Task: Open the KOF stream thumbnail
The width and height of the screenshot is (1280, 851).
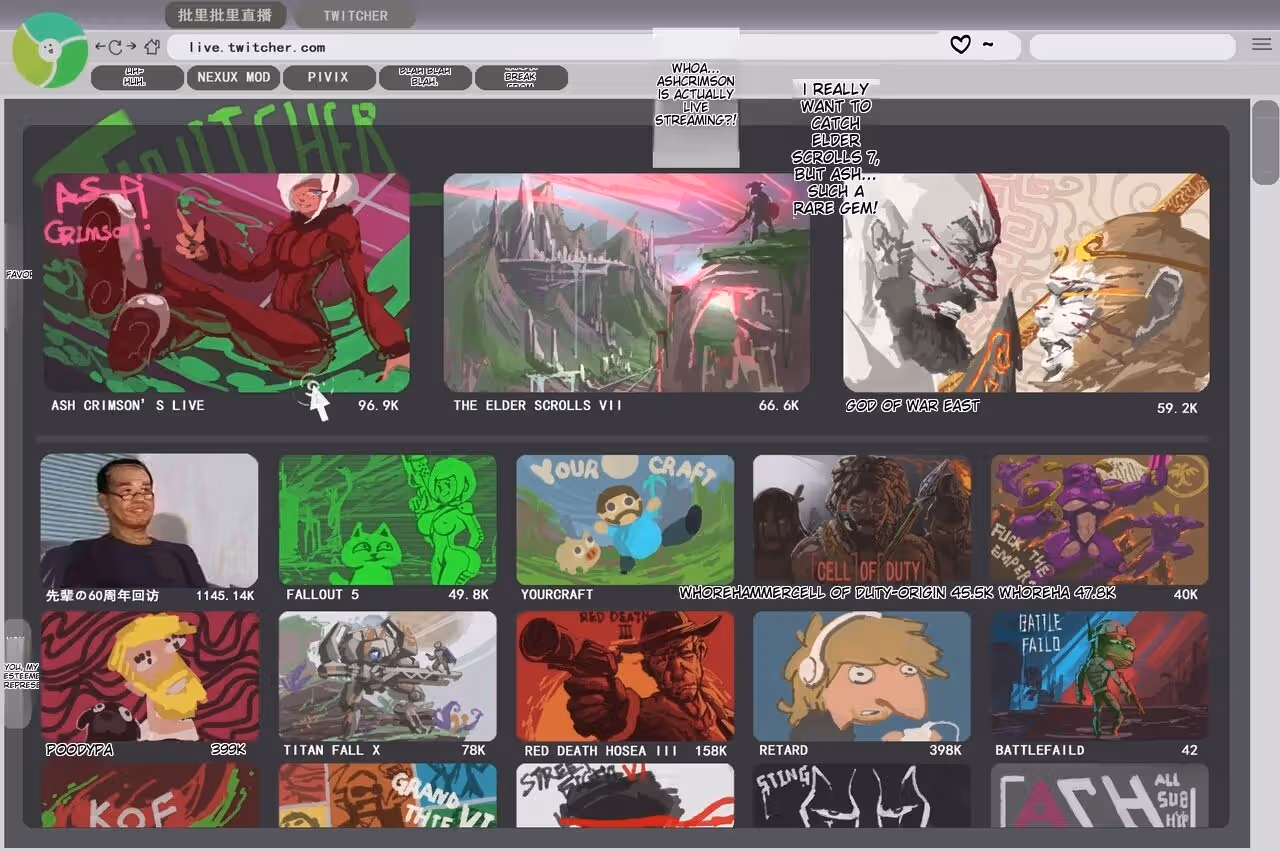Action: tap(149, 796)
